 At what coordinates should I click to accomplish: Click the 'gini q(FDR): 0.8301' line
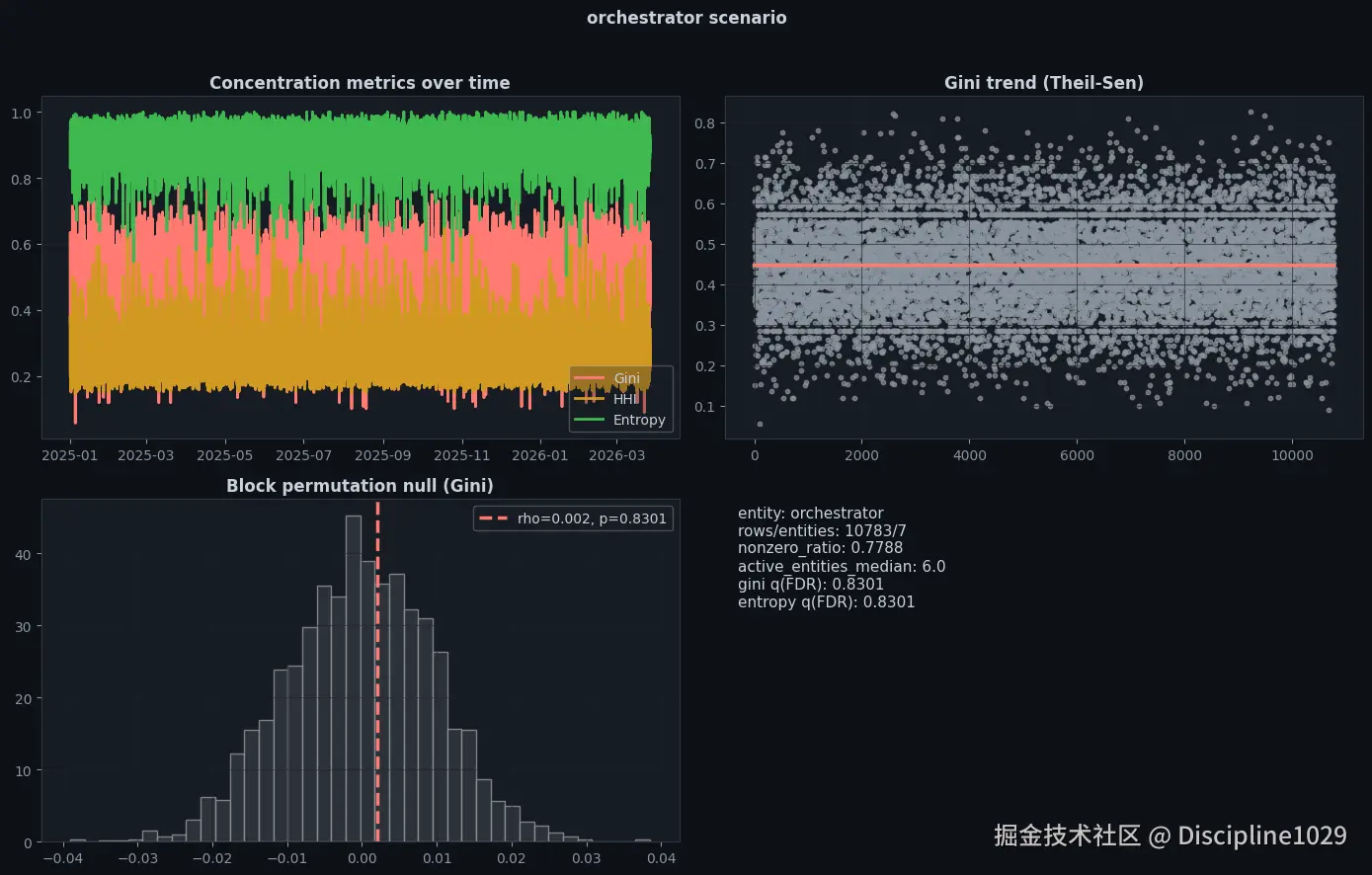[x=811, y=585]
